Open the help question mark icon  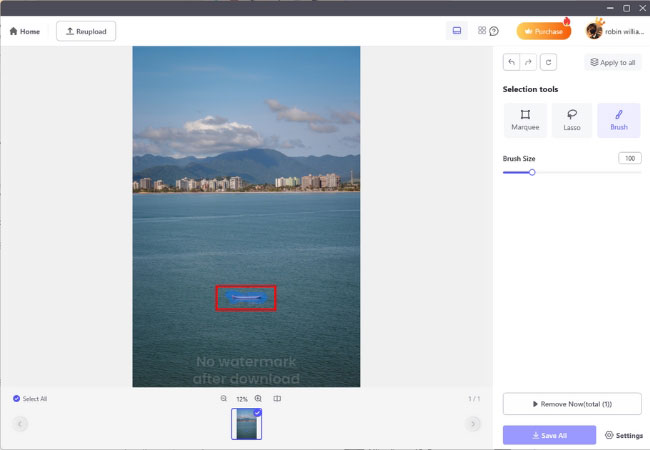click(494, 31)
